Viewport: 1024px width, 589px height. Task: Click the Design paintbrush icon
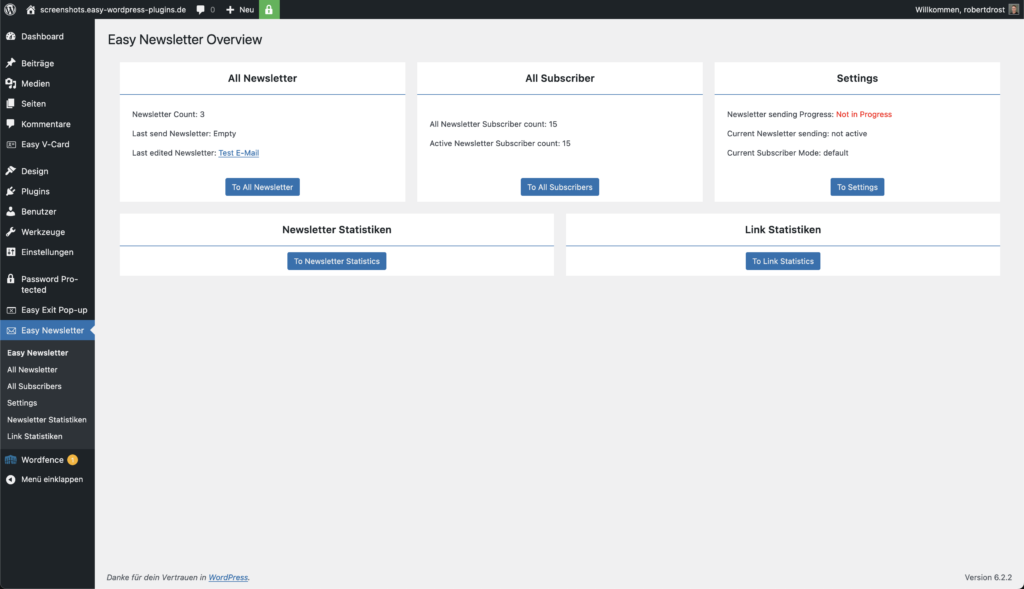10,171
